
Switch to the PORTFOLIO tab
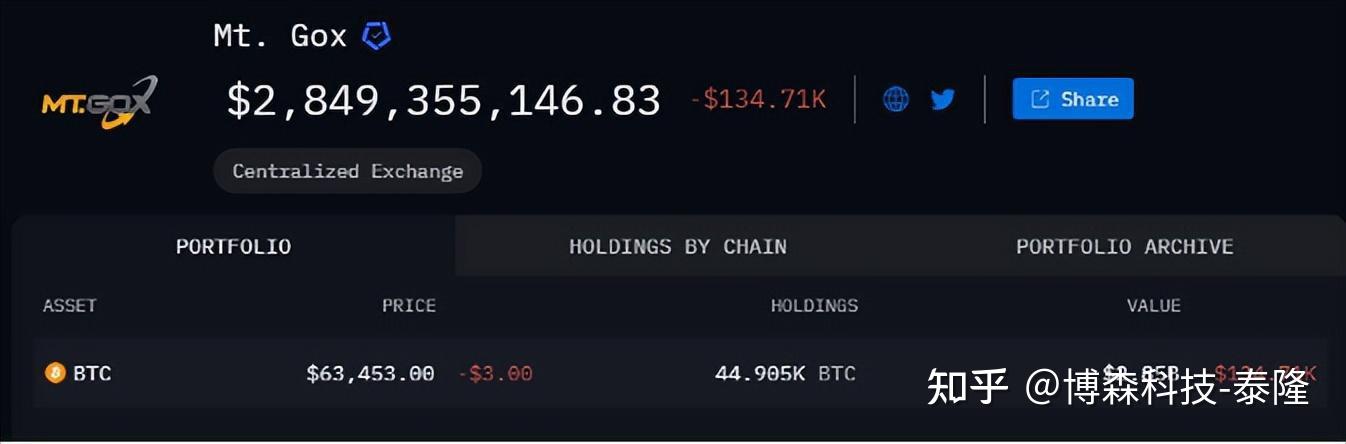[233, 246]
